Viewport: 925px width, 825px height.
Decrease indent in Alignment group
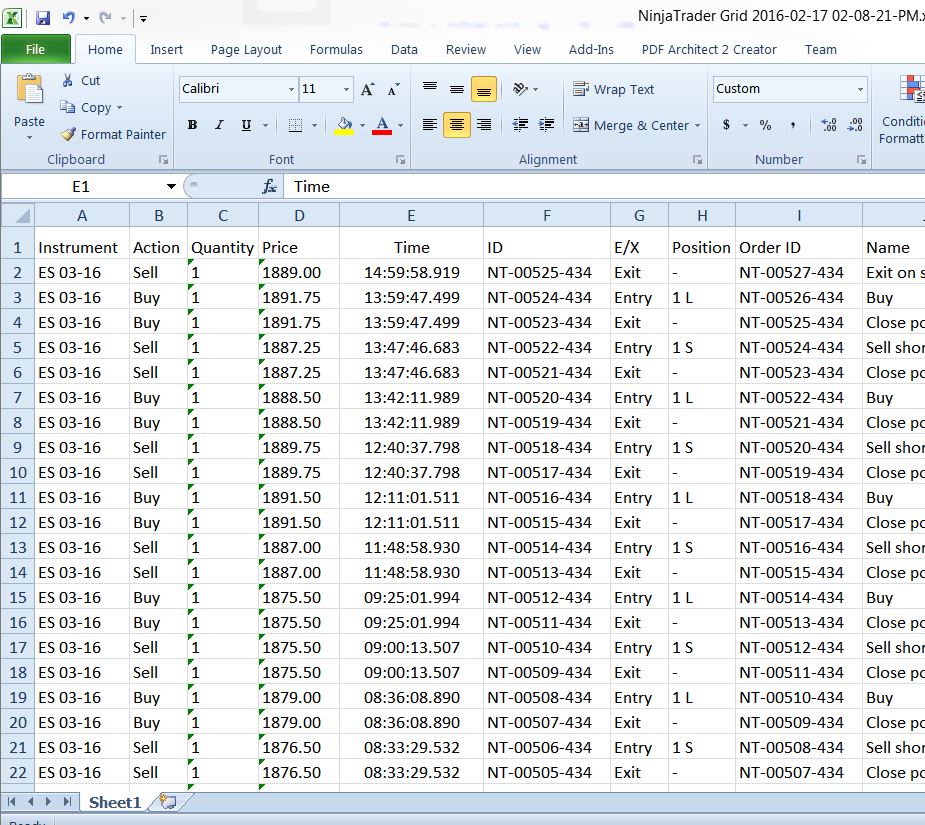point(520,125)
